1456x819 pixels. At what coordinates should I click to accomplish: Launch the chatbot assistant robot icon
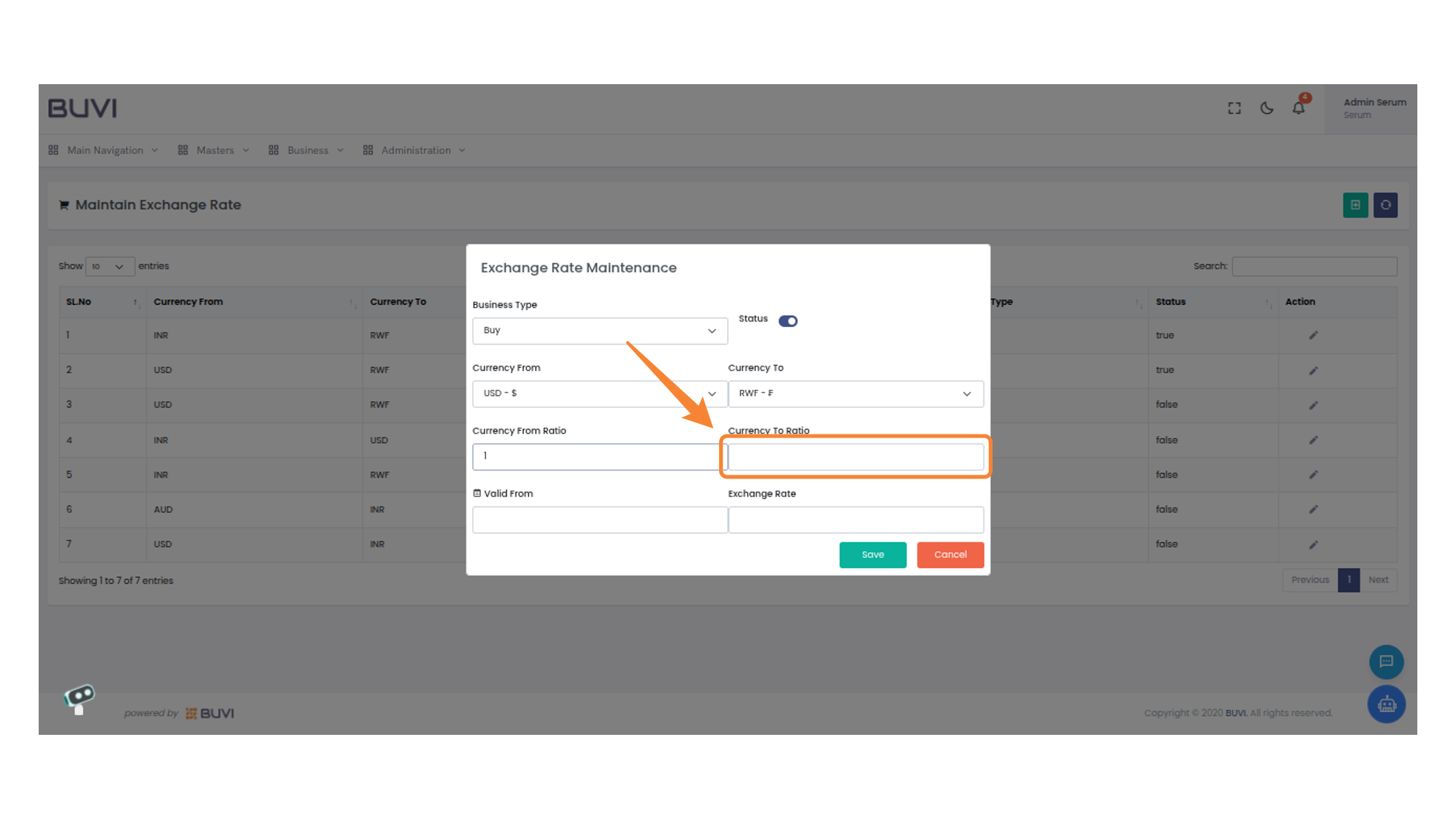click(1386, 704)
